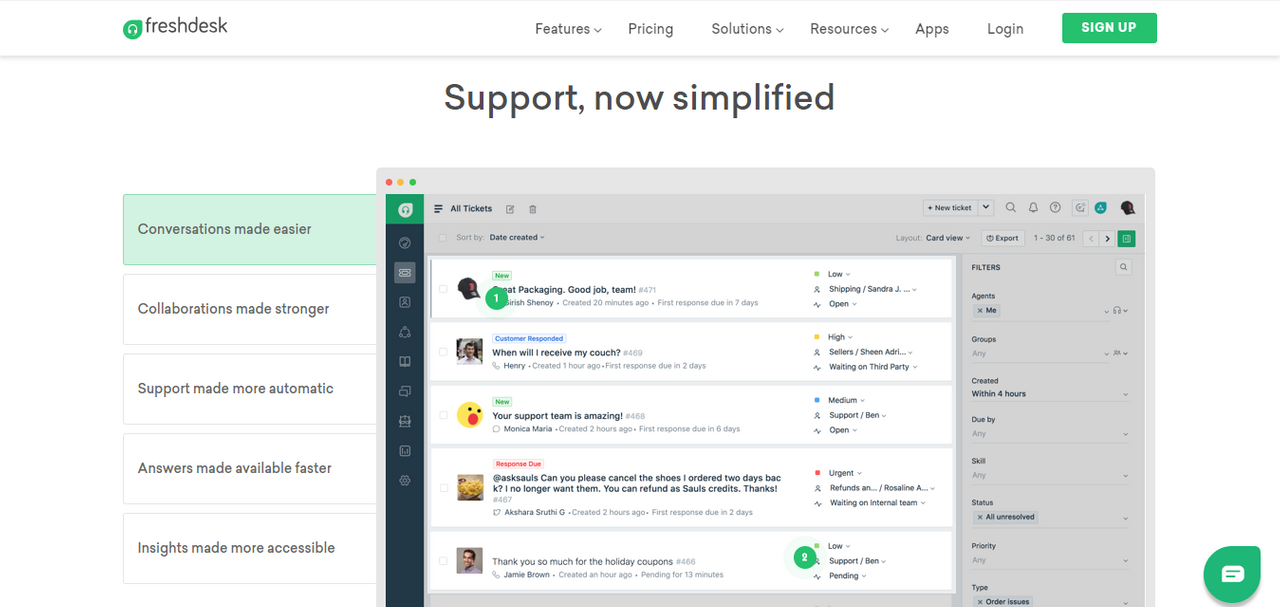
Task: Open the Solutions menu
Action: [747, 29]
